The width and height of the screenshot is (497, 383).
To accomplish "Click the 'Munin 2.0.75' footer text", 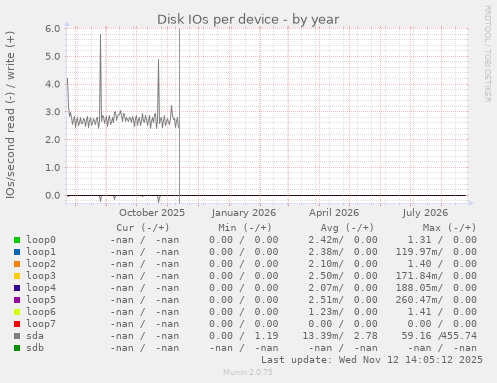I will tap(248, 372).
